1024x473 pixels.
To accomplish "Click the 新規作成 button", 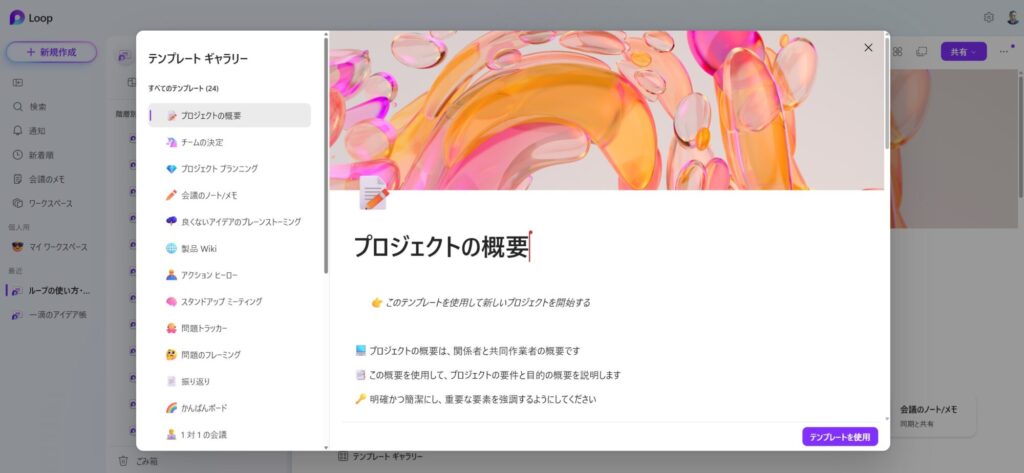I will click(x=51, y=52).
